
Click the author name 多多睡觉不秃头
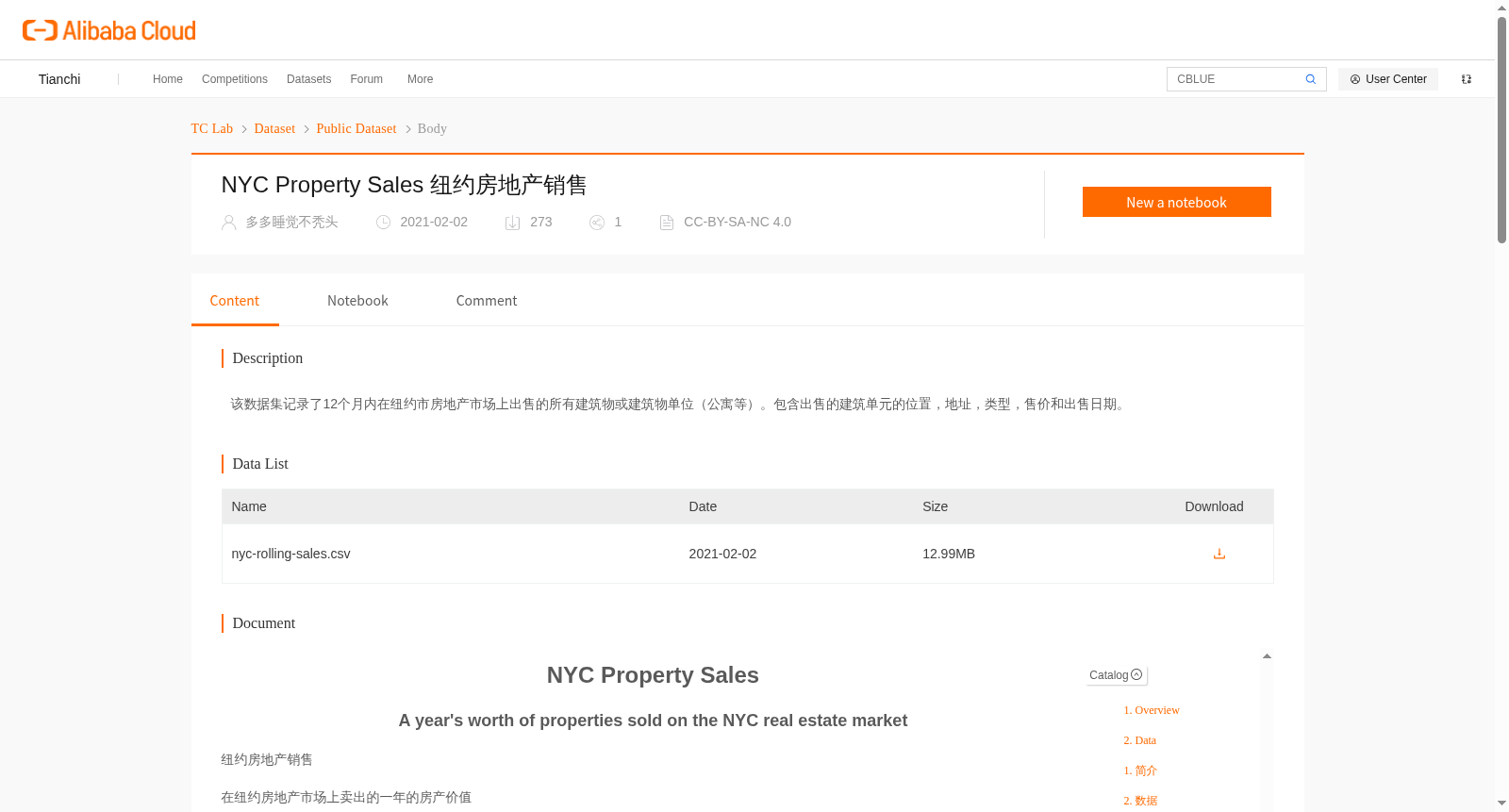[291, 223]
